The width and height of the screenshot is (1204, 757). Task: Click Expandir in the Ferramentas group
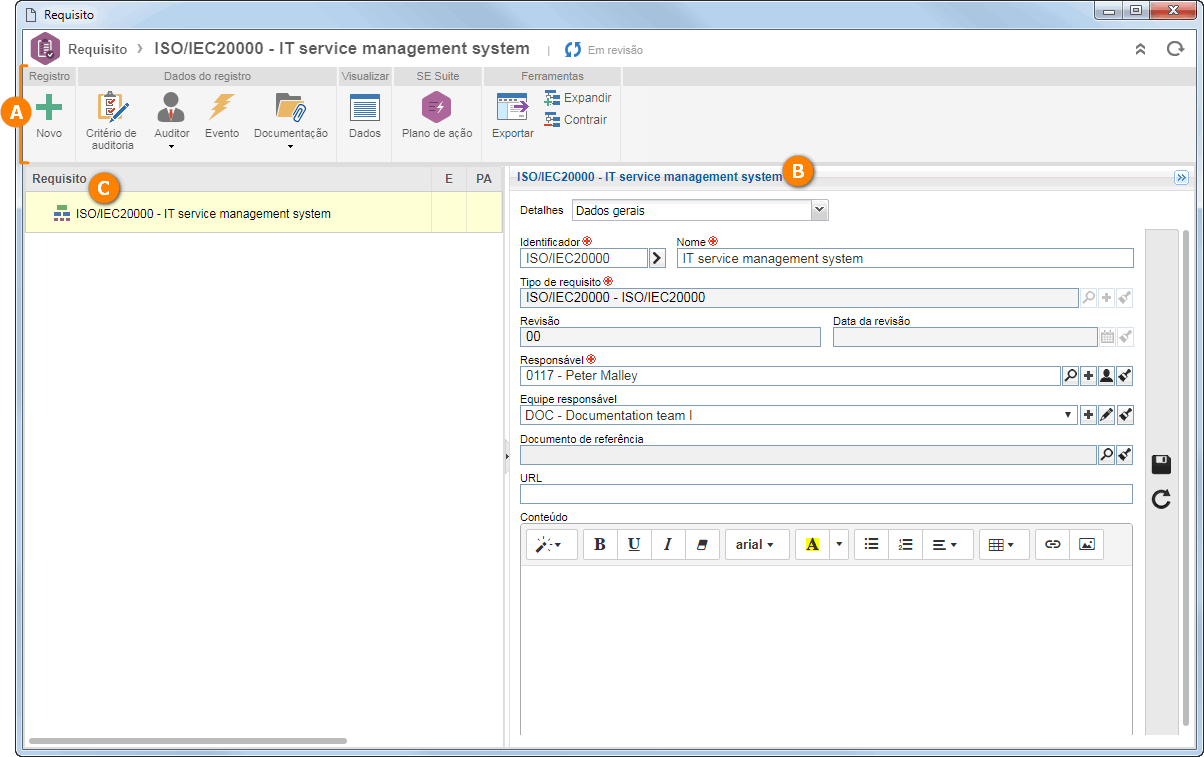[x=578, y=98]
